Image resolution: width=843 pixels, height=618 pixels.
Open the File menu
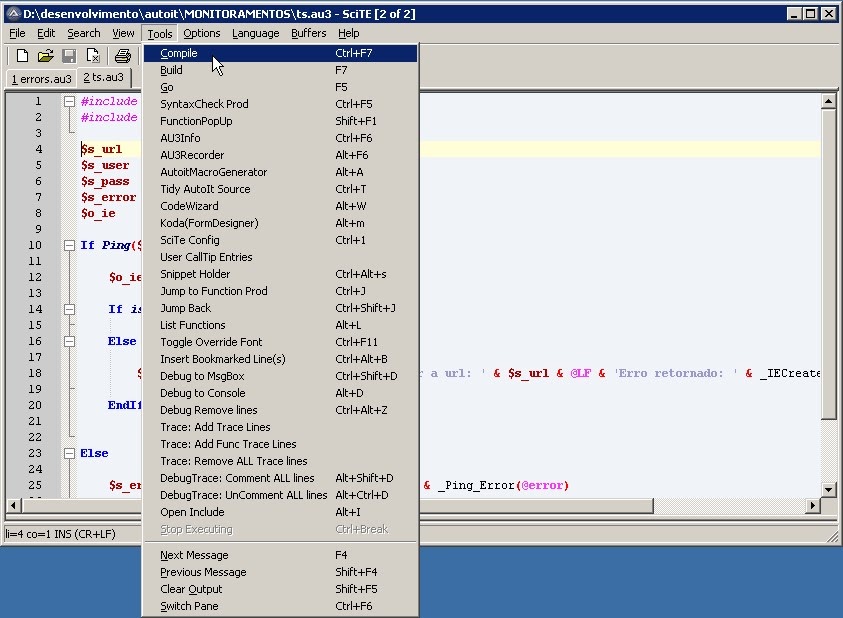click(17, 33)
